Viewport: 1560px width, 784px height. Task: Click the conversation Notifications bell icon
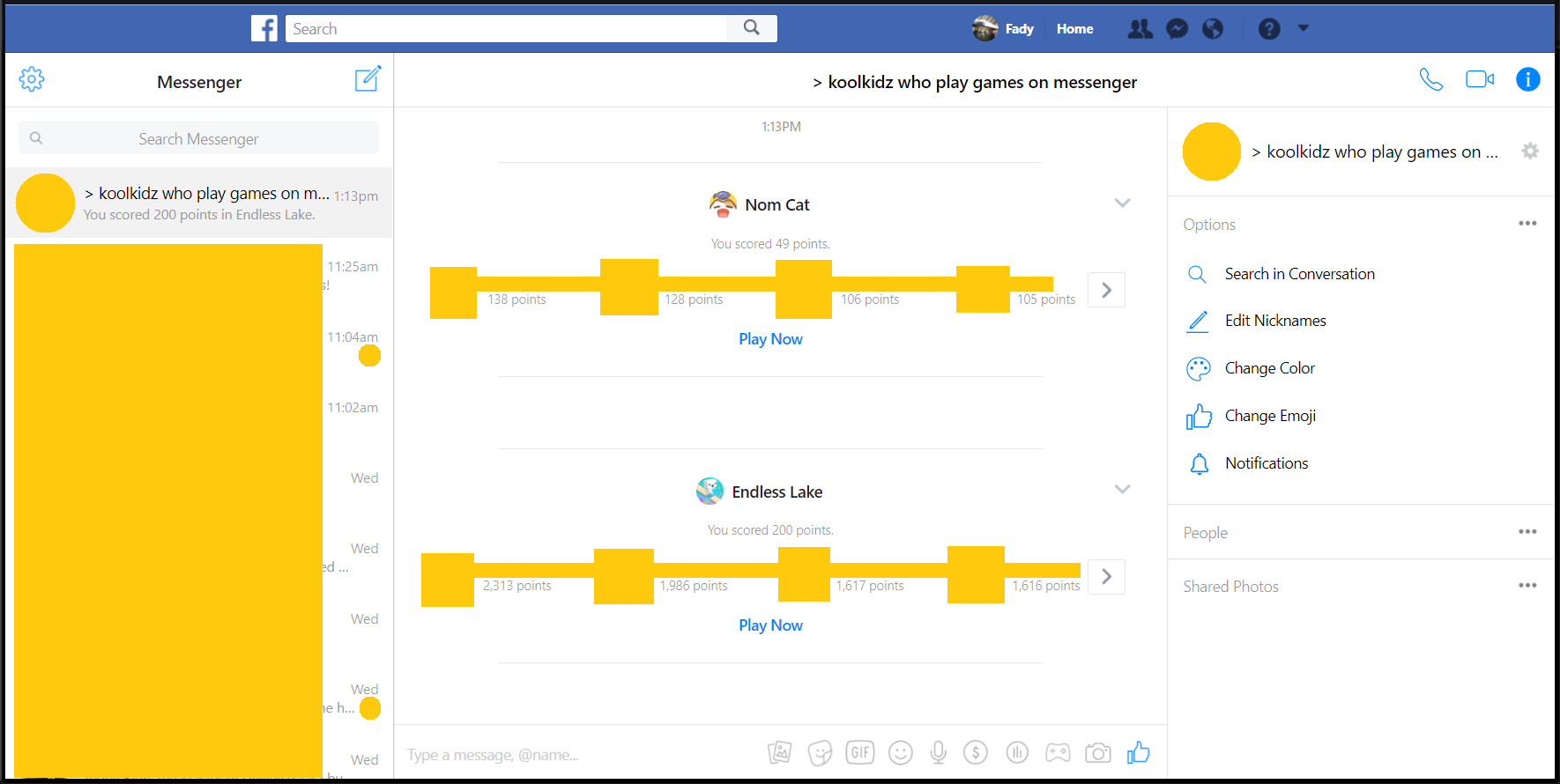point(1200,464)
